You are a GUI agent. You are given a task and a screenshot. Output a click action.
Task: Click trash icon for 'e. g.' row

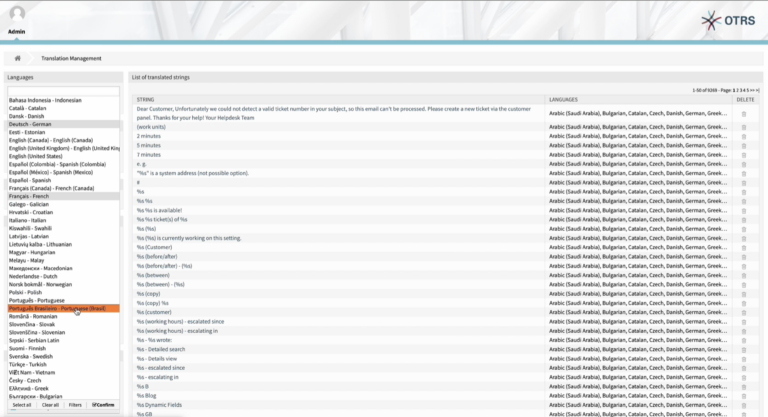pyautogui.click(x=744, y=165)
